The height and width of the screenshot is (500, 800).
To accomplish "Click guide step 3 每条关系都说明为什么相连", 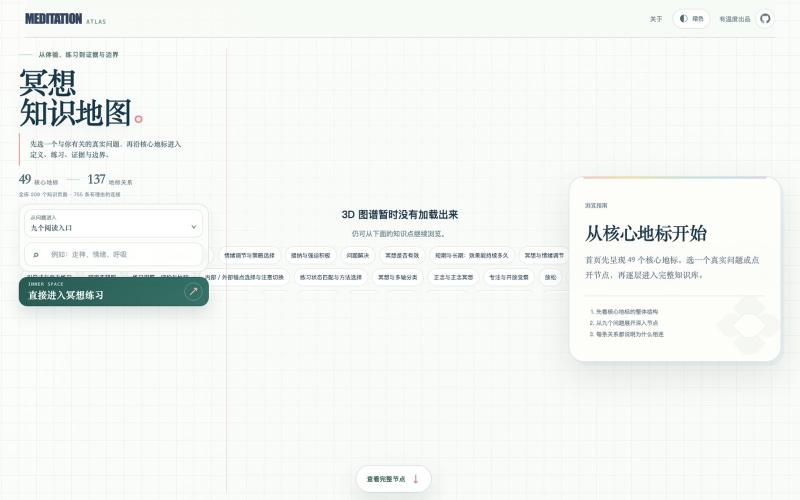I will [627, 334].
